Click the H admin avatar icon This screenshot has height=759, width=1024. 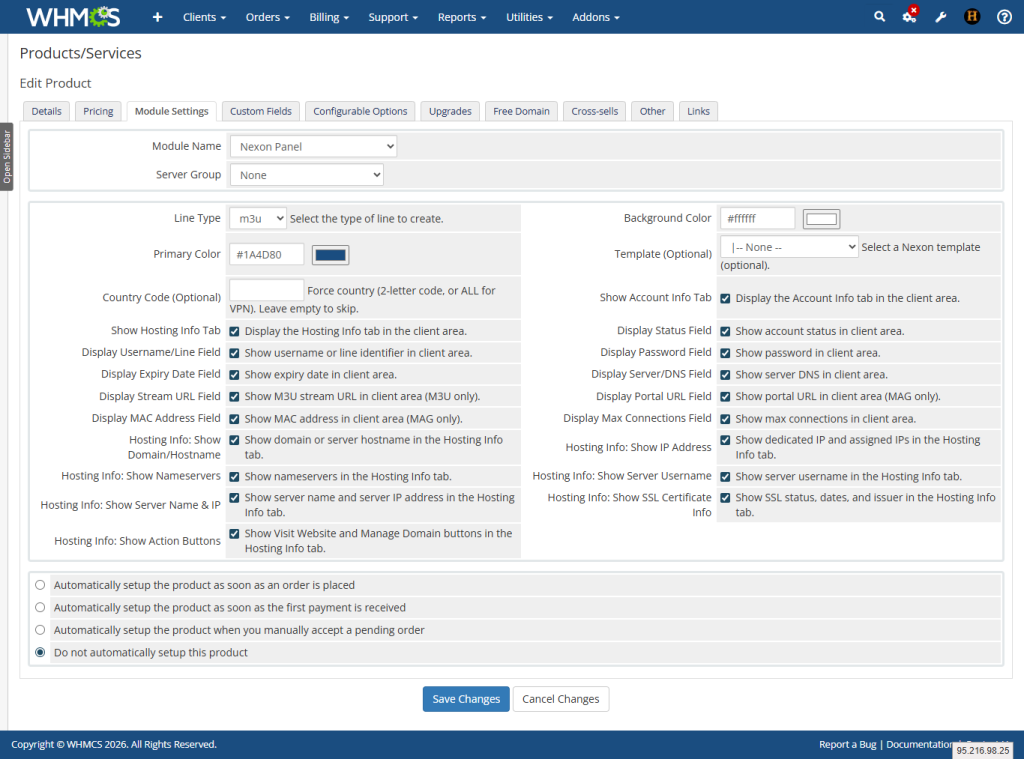click(x=971, y=16)
